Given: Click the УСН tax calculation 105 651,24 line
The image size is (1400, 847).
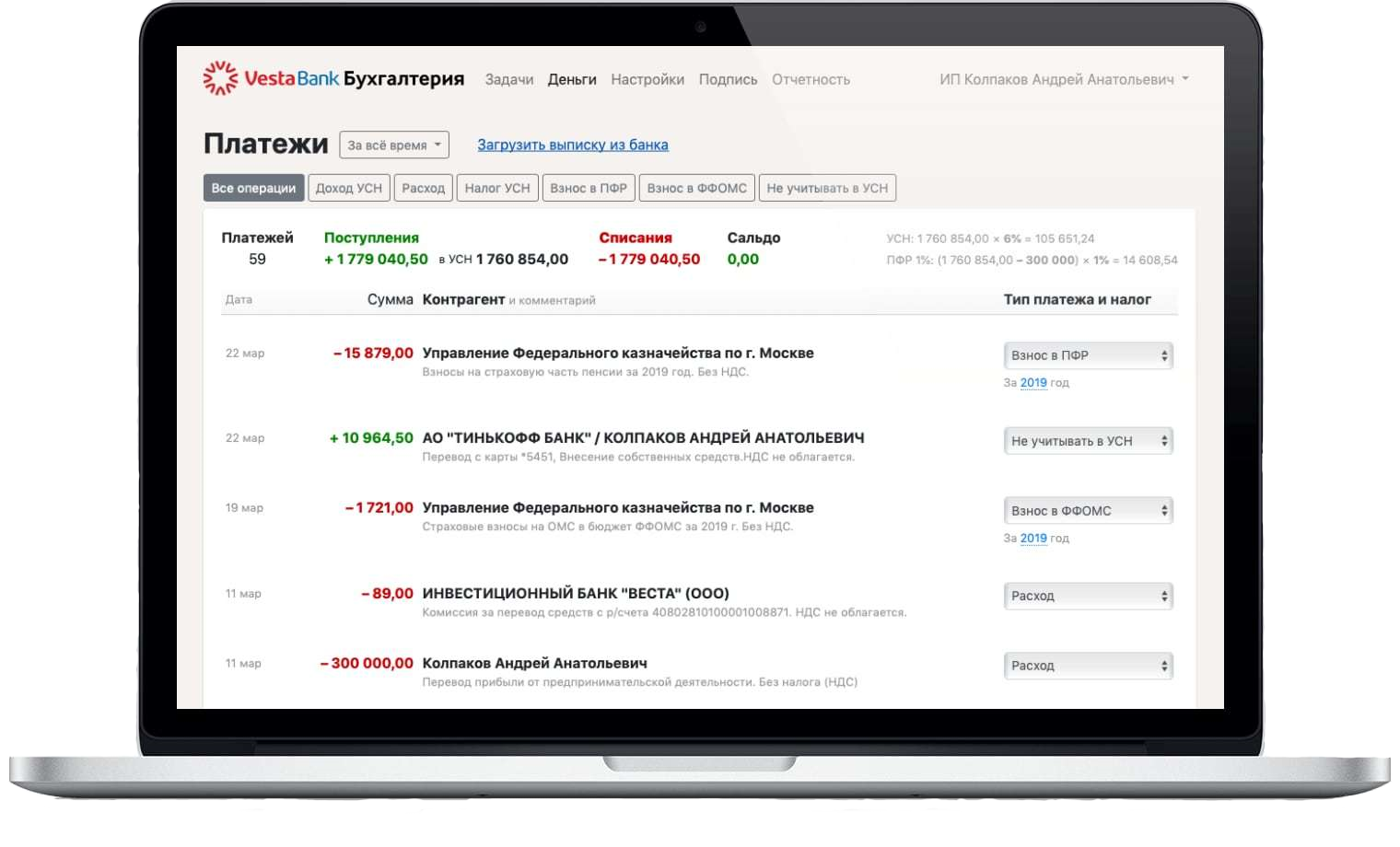Looking at the screenshot, I should click(990, 238).
